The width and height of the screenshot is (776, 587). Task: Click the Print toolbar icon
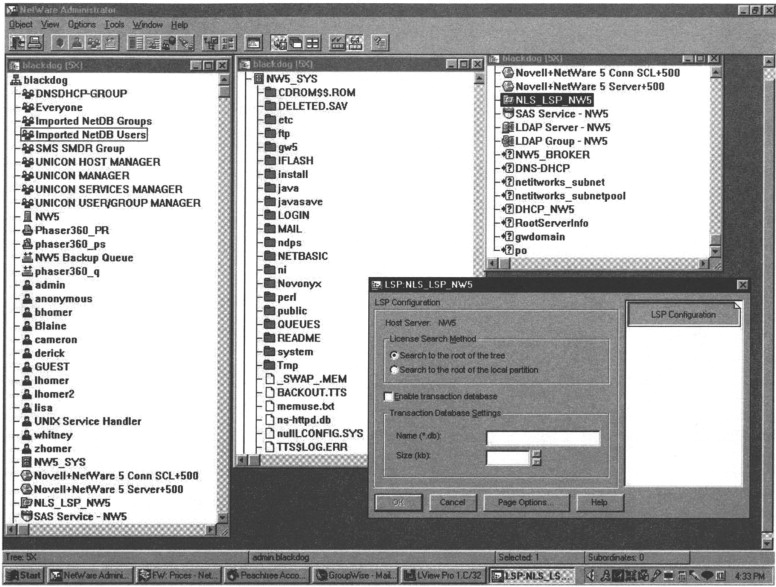(x=35, y=43)
